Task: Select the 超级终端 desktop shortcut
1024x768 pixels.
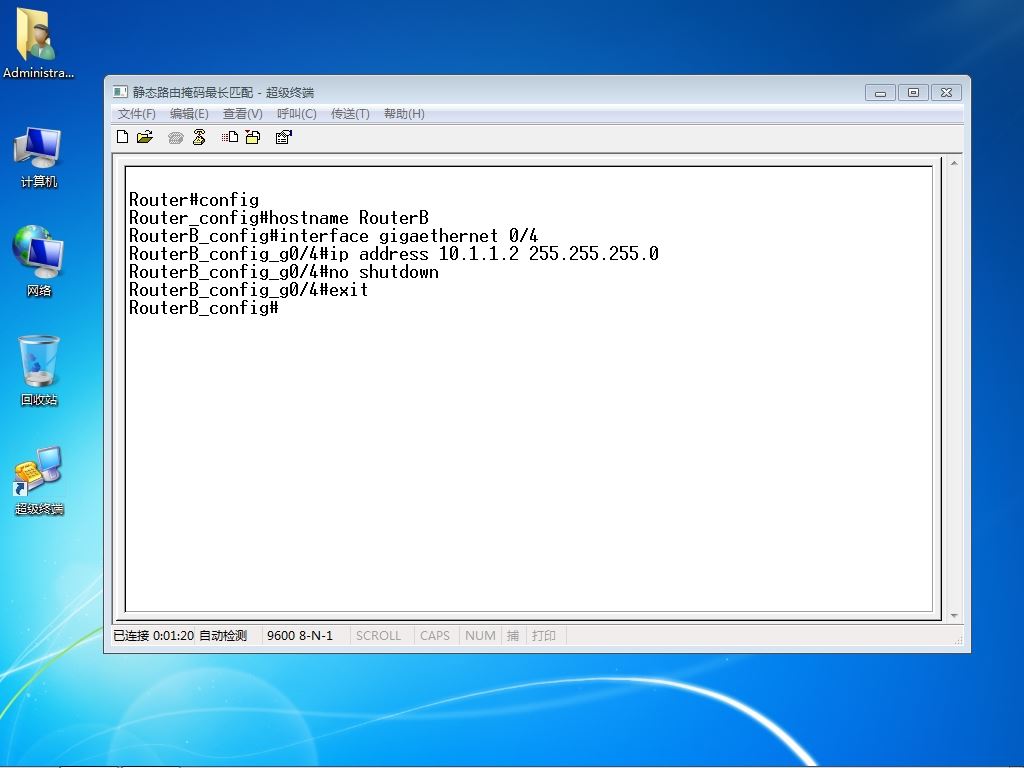Action: pyautogui.click(x=39, y=481)
